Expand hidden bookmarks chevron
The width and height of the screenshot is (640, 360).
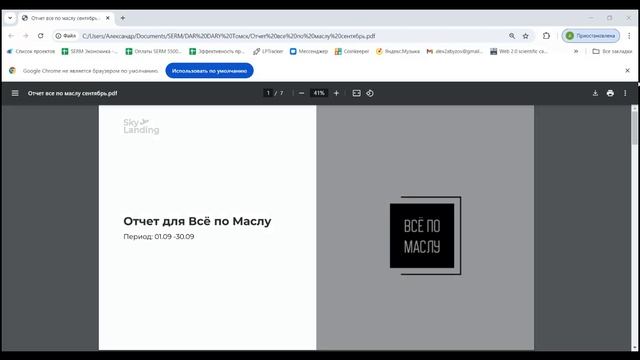click(x=576, y=51)
